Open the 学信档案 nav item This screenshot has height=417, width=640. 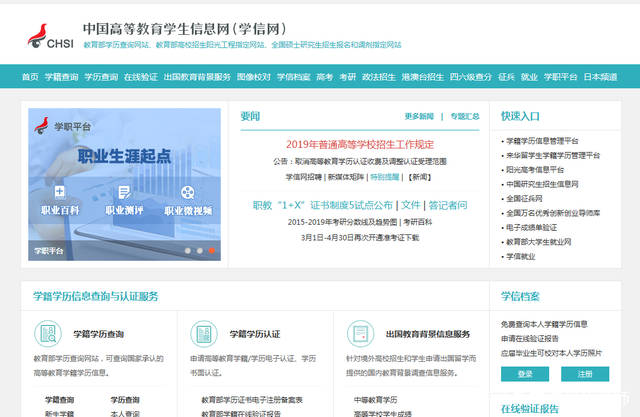(293, 77)
